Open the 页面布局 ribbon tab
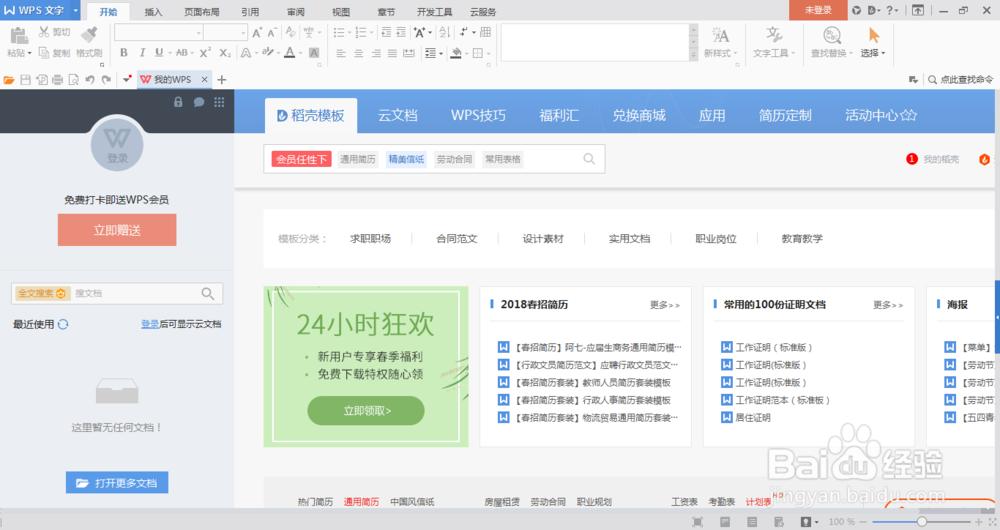 click(202, 11)
